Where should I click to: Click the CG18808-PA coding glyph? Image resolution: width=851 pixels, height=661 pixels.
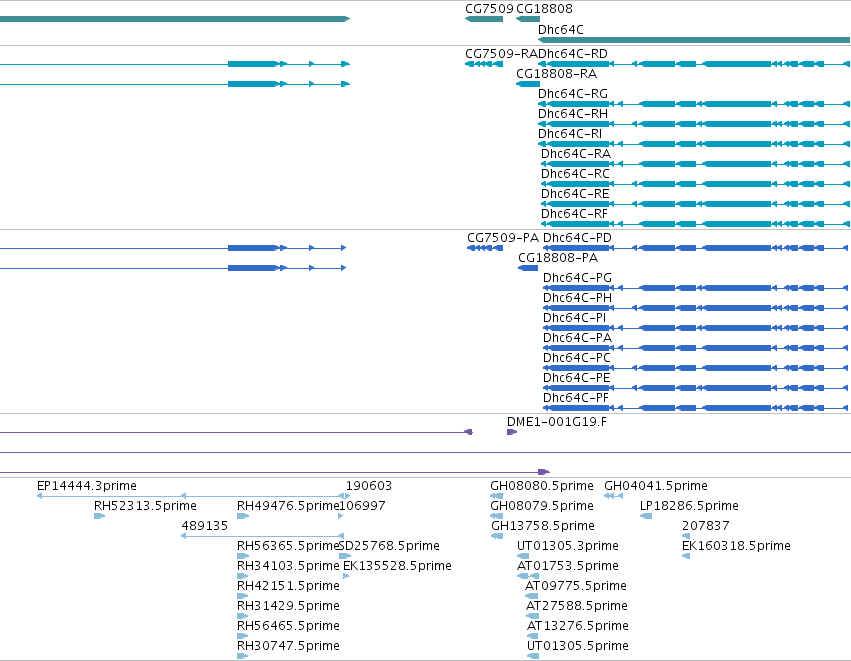click(528, 268)
